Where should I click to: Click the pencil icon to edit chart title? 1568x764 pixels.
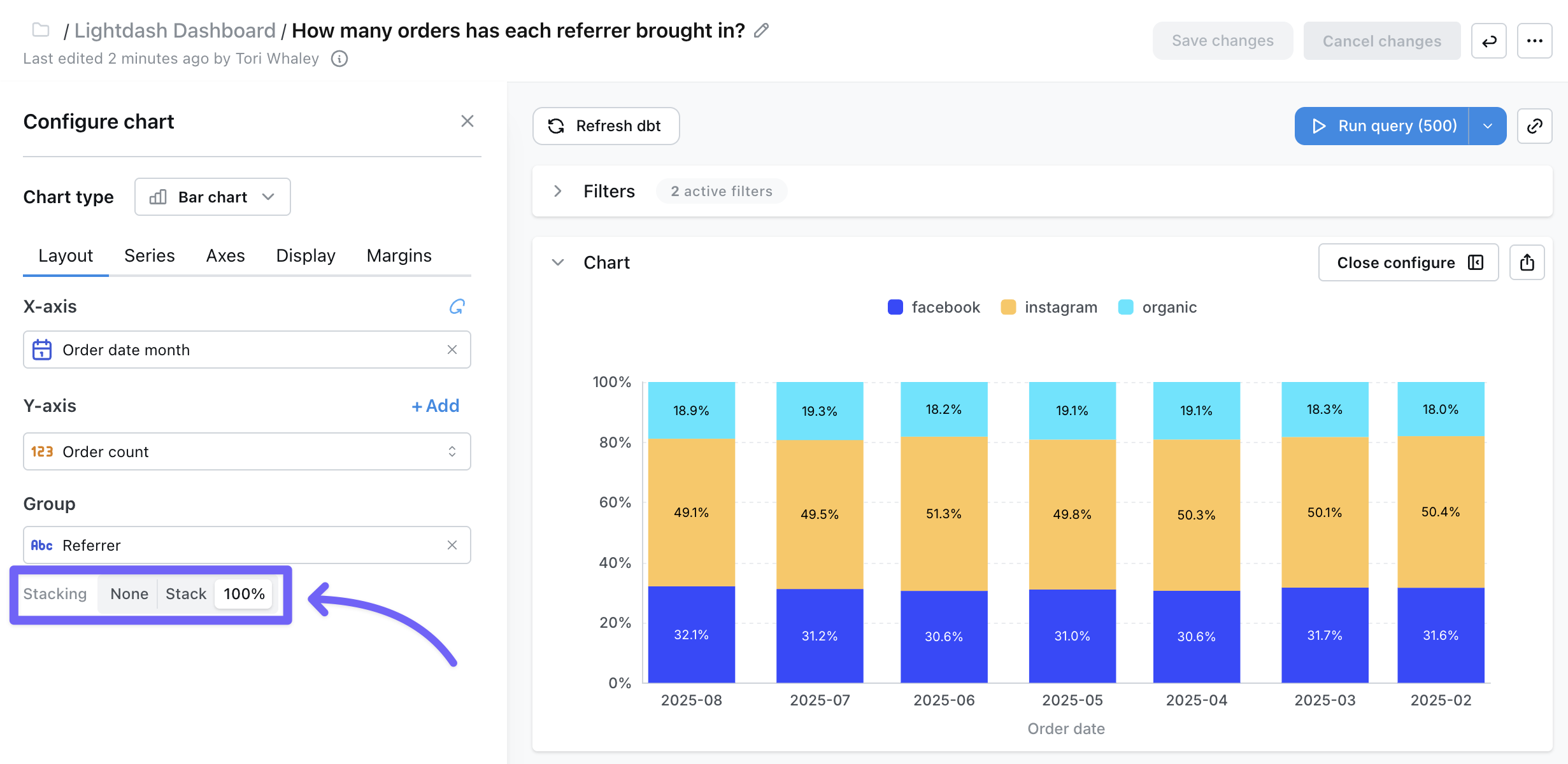[x=761, y=31]
